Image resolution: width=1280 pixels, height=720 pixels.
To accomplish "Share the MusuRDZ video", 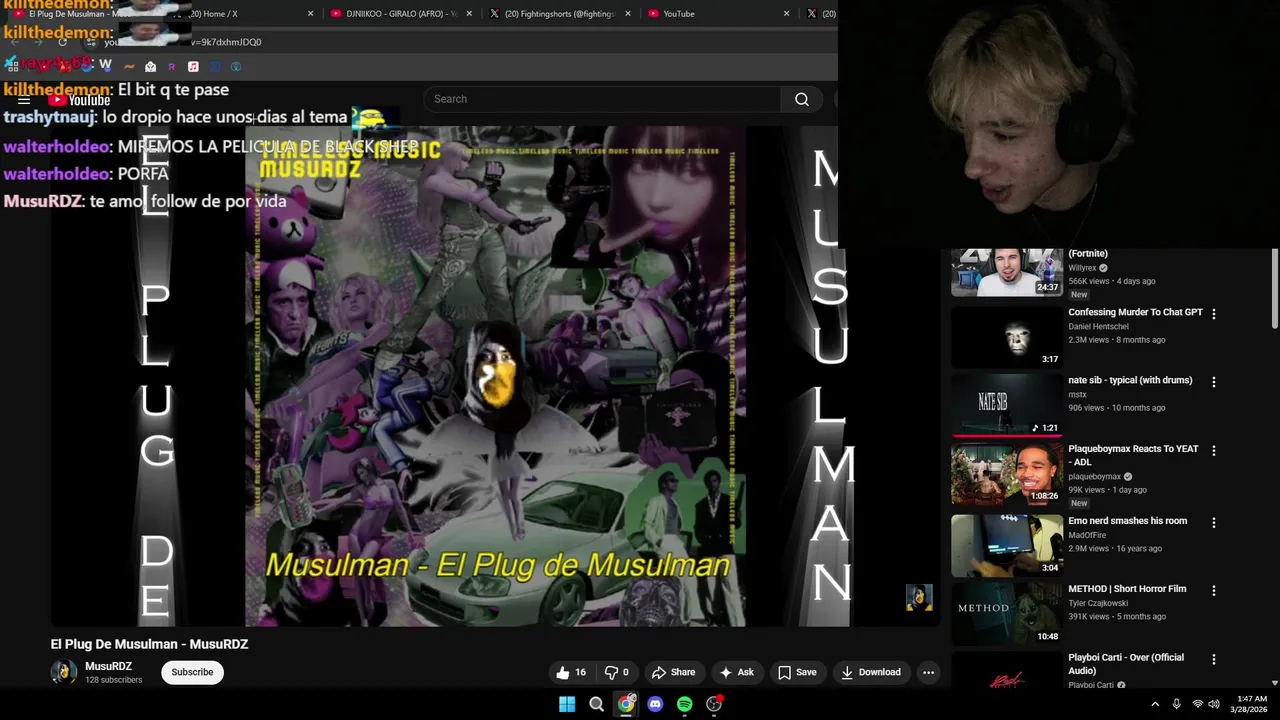I will [673, 672].
